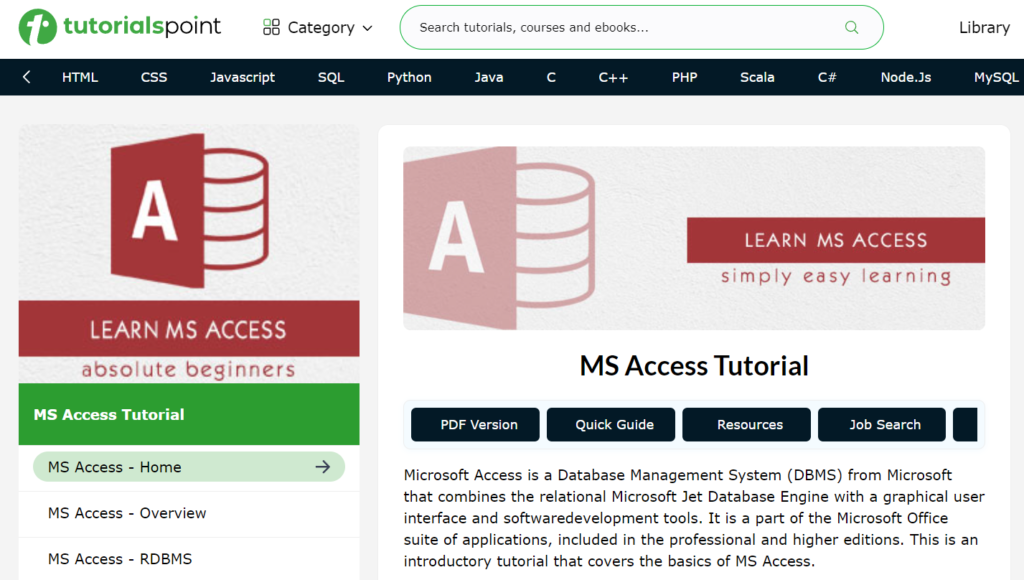Open Job Search

pos(881,424)
